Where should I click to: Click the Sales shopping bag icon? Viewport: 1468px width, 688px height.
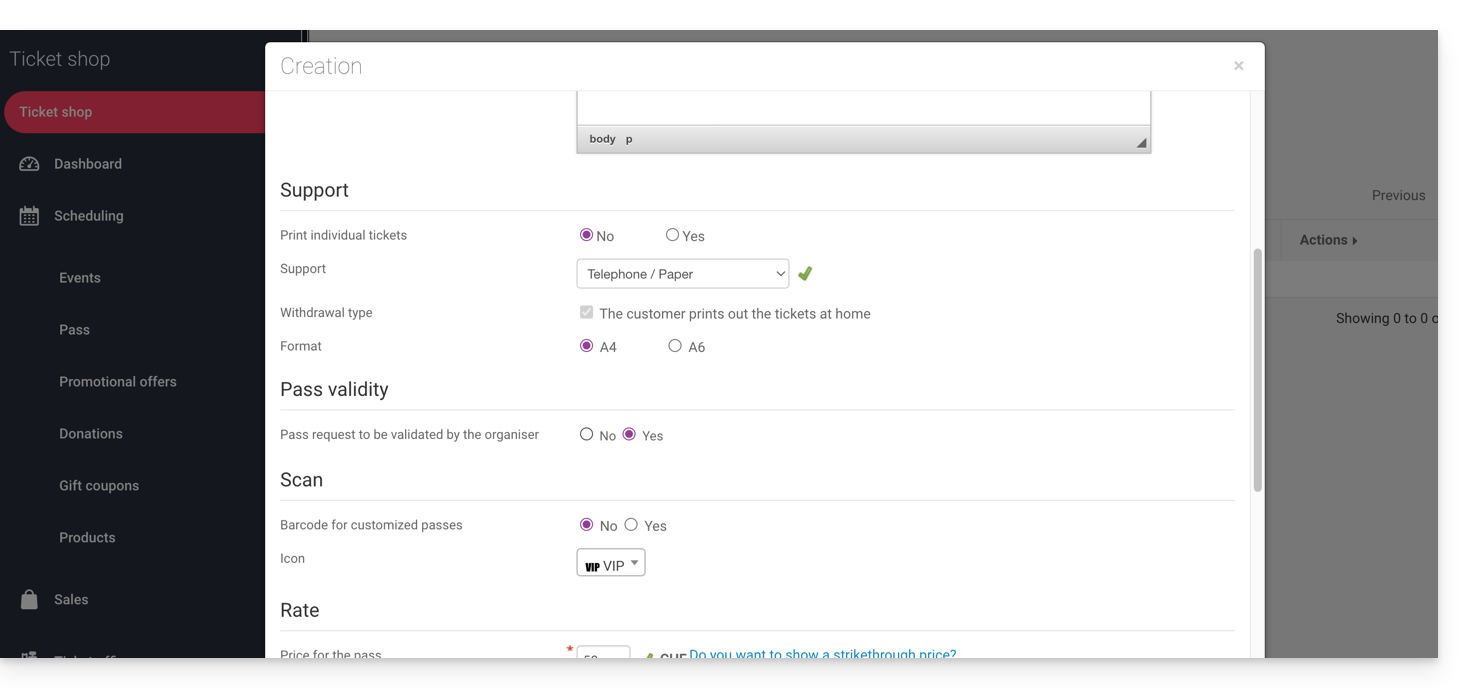[x=29, y=599]
